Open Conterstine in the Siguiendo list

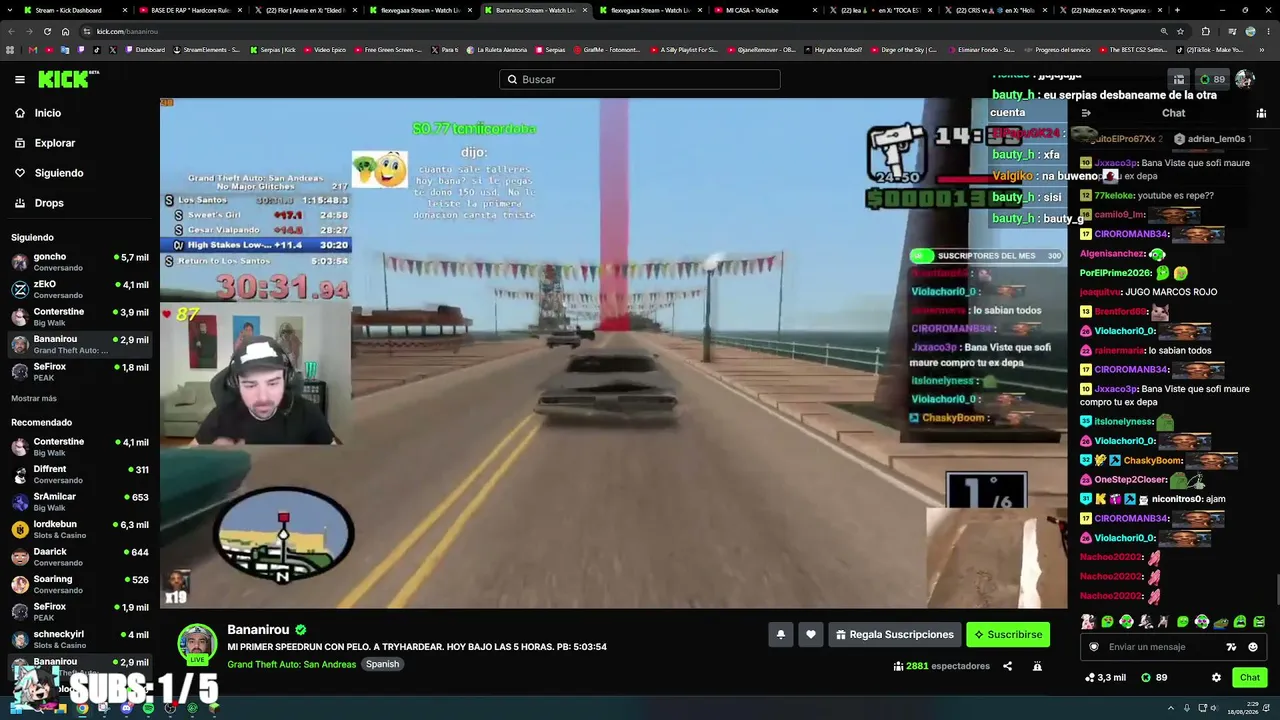80,317
